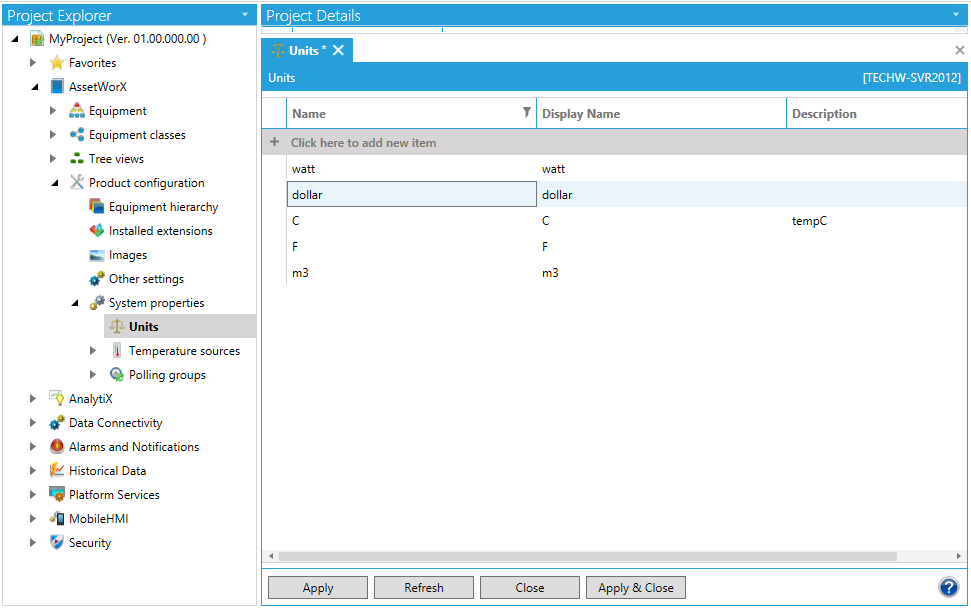Click 'Click here to add new item' row

(x=363, y=143)
